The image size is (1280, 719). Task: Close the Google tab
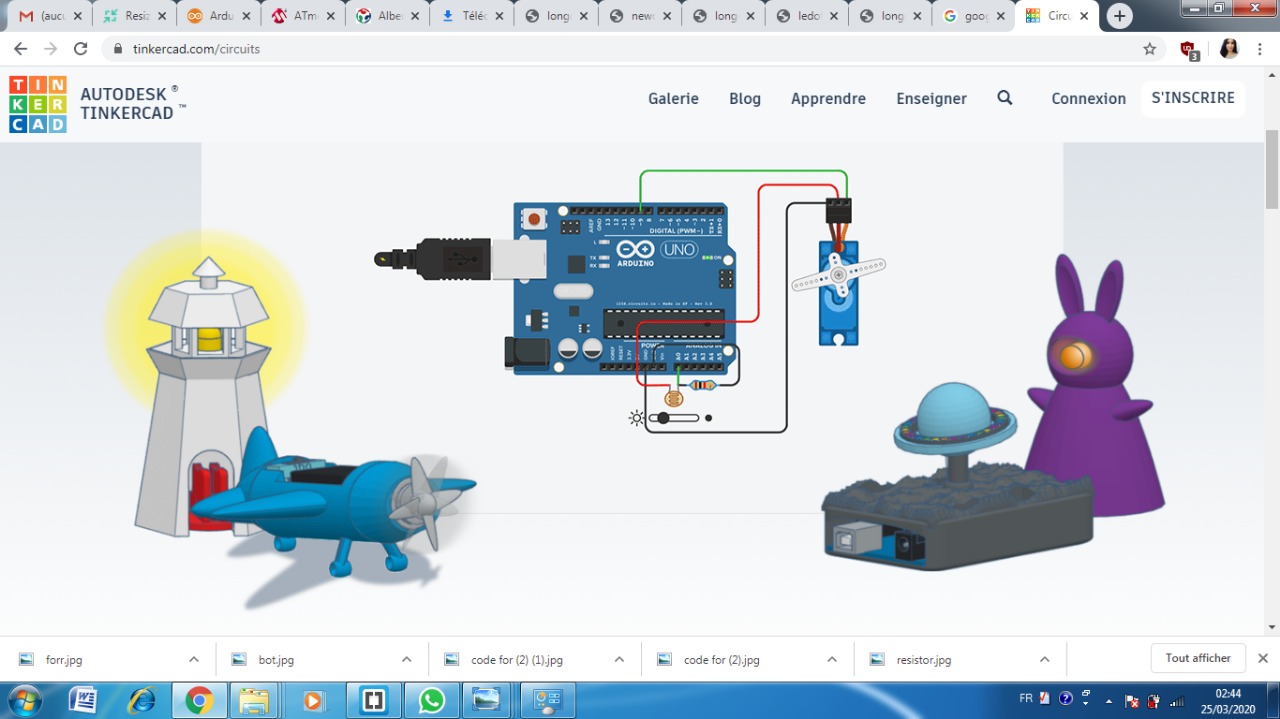[1001, 16]
